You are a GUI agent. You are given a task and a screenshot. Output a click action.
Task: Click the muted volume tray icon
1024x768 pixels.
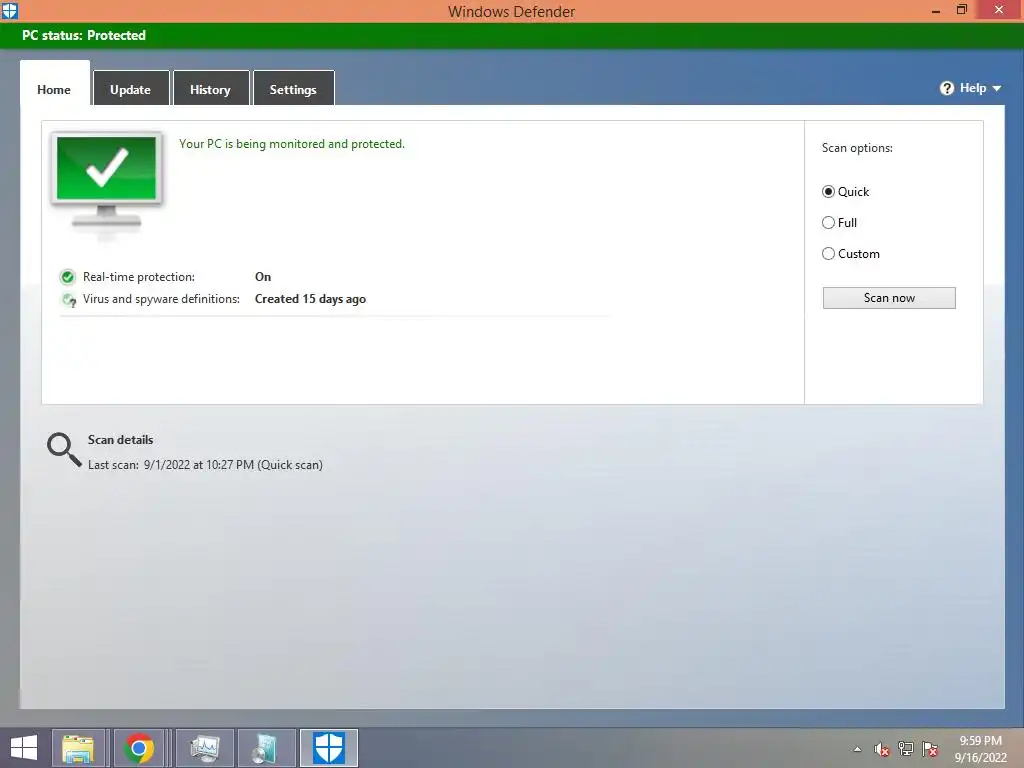(x=882, y=749)
